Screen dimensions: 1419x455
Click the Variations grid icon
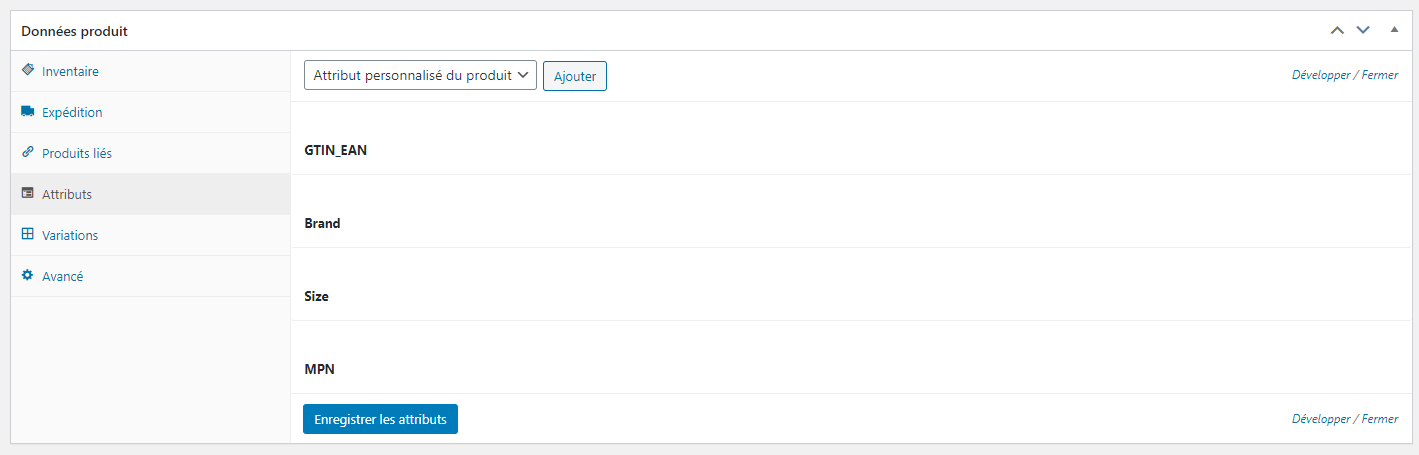[28, 235]
